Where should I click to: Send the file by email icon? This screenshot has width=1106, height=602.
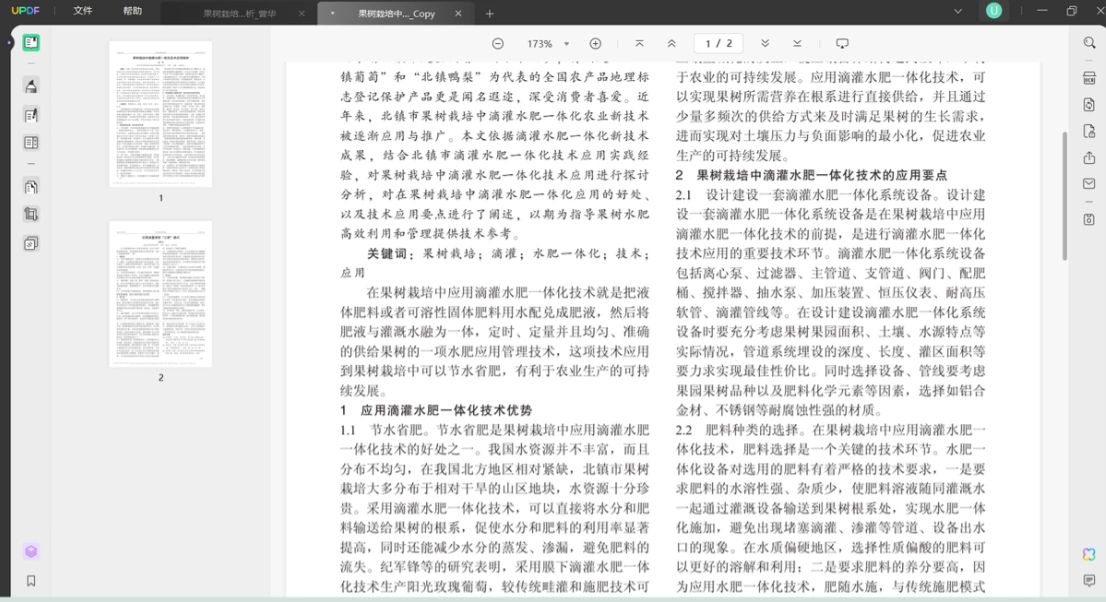click(x=1089, y=183)
